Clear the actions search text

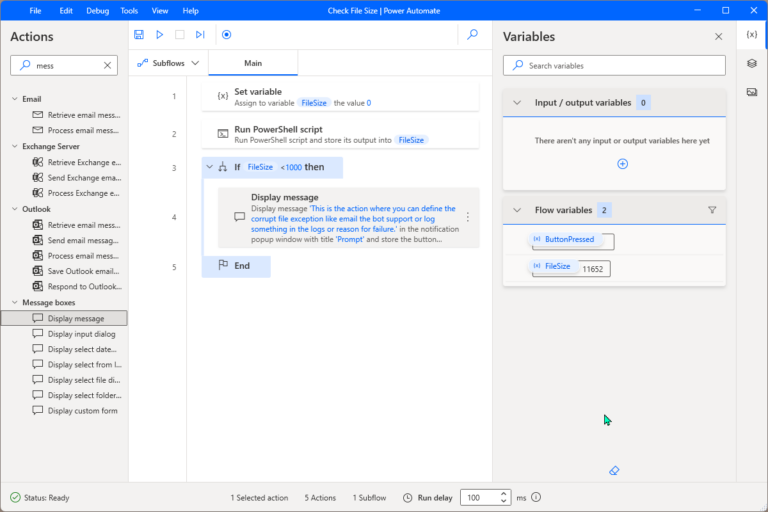click(x=107, y=65)
